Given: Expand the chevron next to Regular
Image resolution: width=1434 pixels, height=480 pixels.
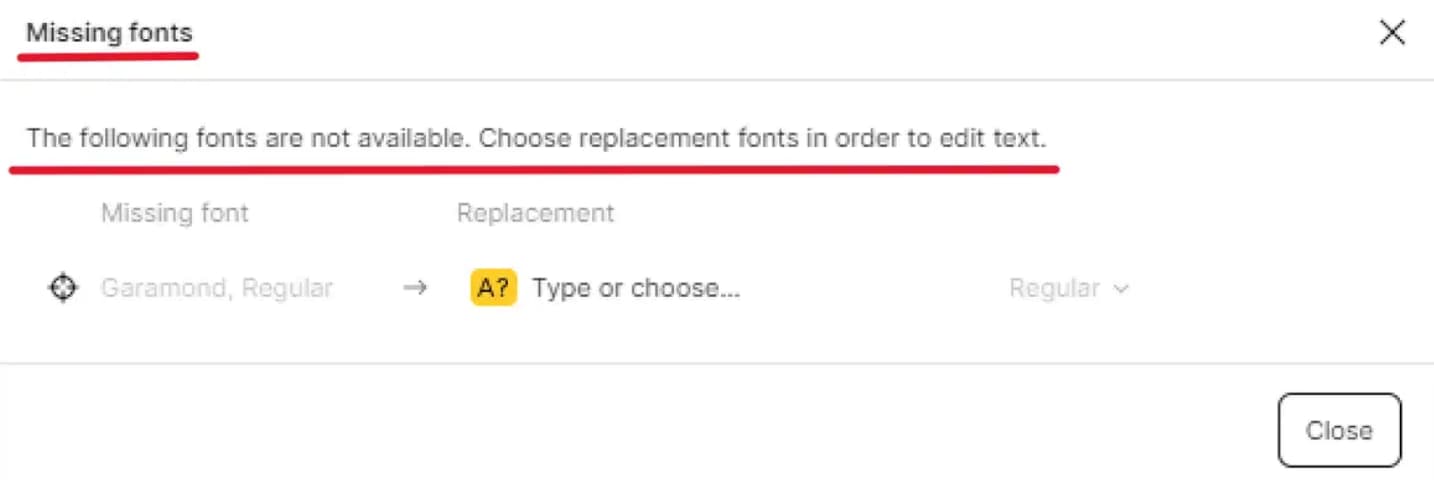Looking at the screenshot, I should (1121, 289).
